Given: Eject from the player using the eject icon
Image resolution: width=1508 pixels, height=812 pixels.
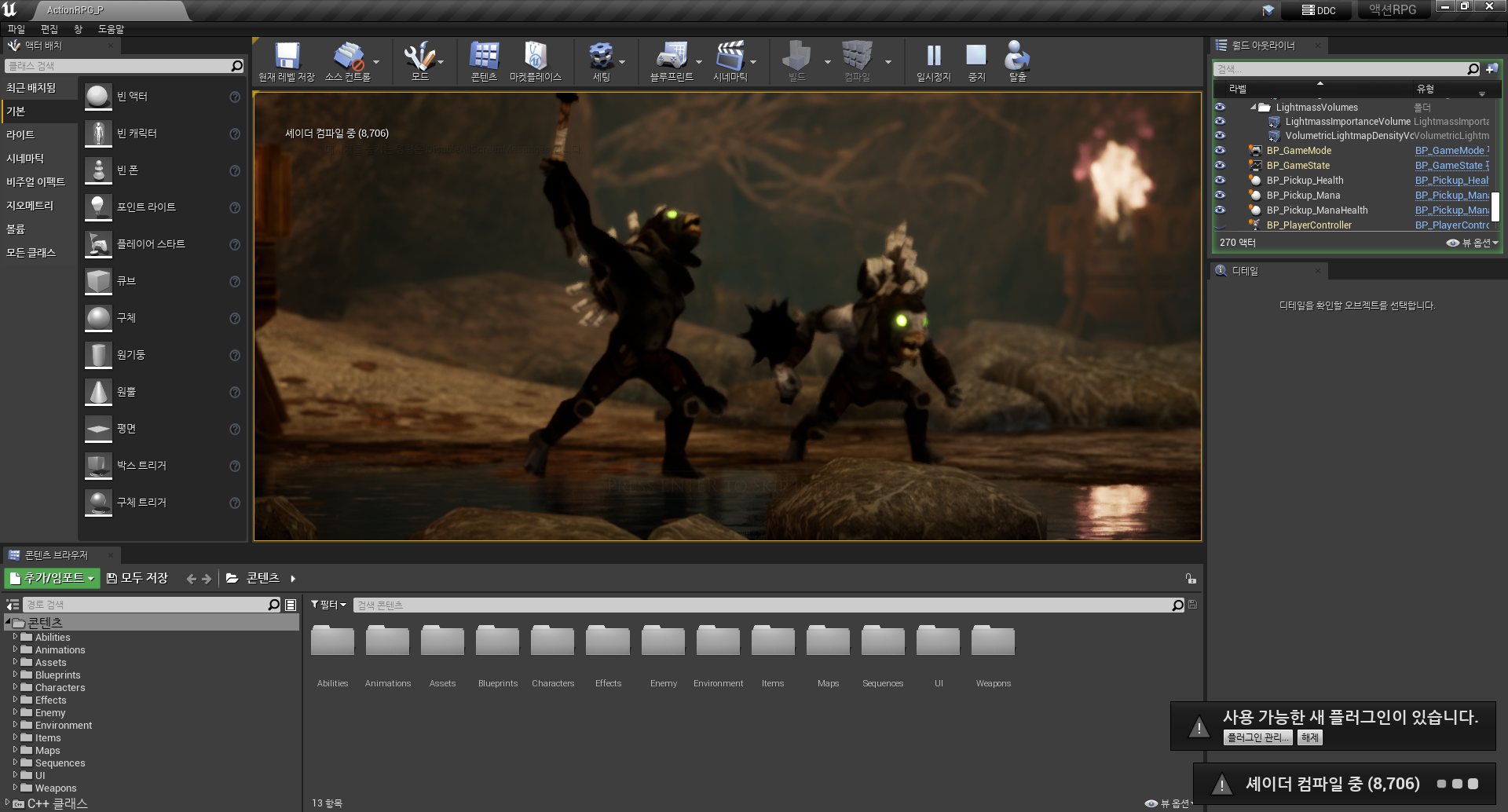Looking at the screenshot, I should point(1017,55).
